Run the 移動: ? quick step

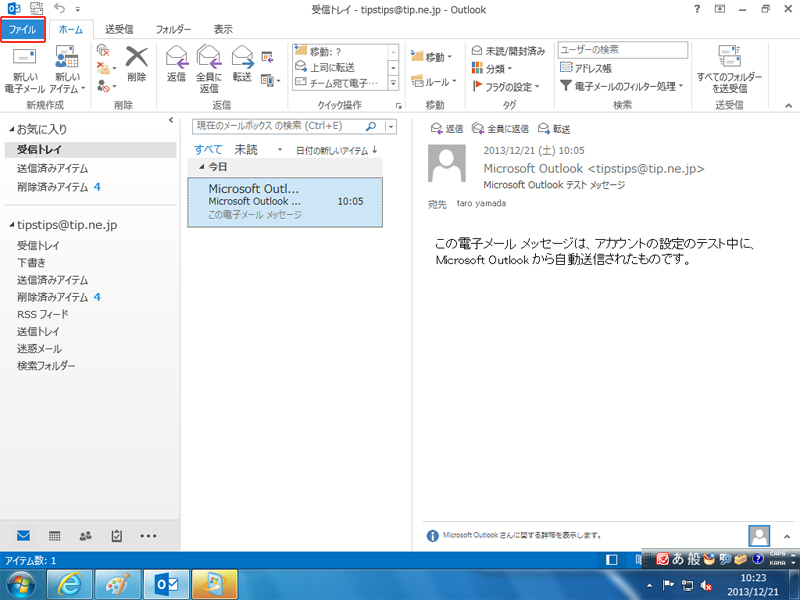point(340,52)
